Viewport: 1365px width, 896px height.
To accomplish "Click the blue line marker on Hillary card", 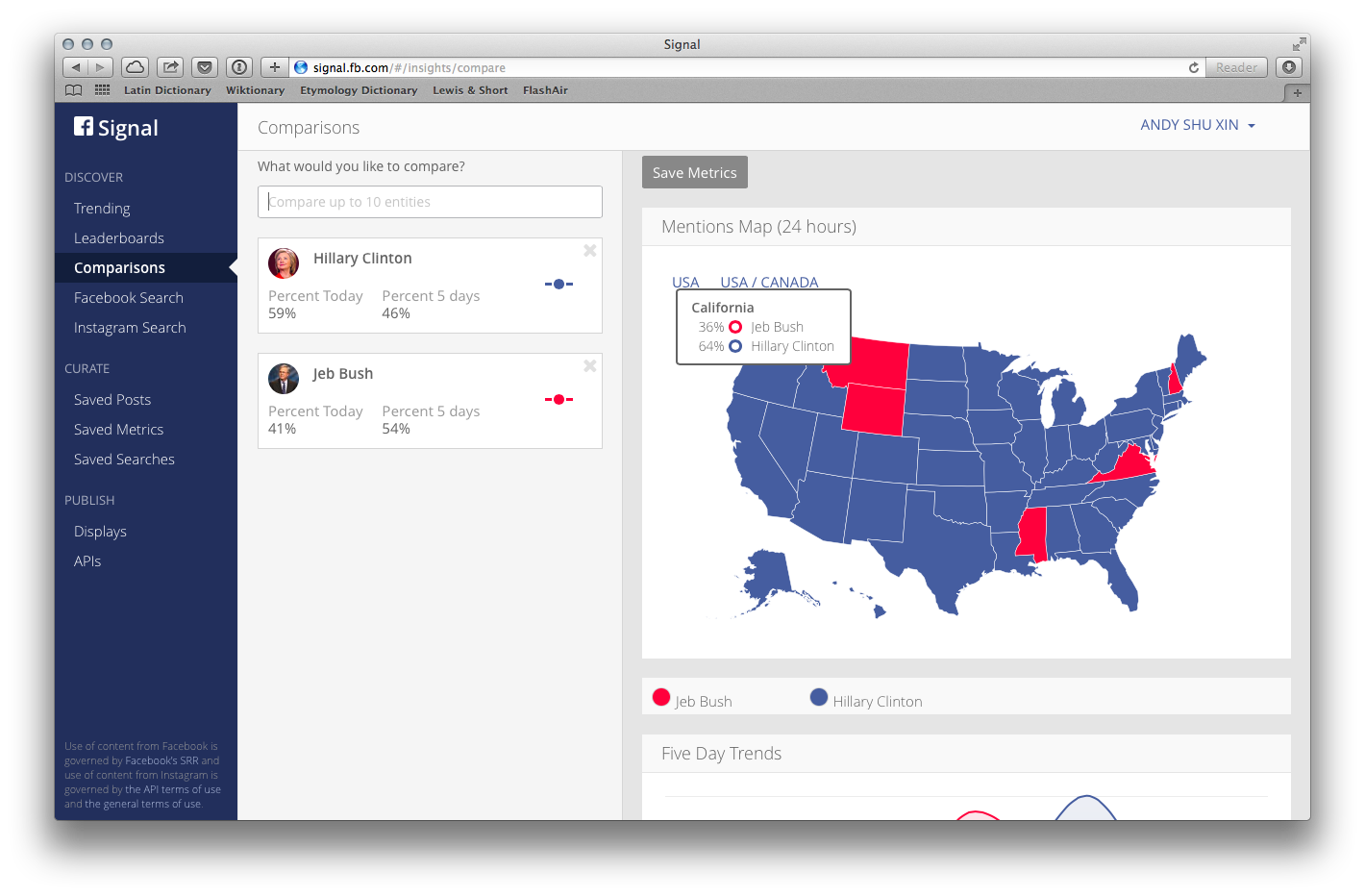I will coord(558,284).
